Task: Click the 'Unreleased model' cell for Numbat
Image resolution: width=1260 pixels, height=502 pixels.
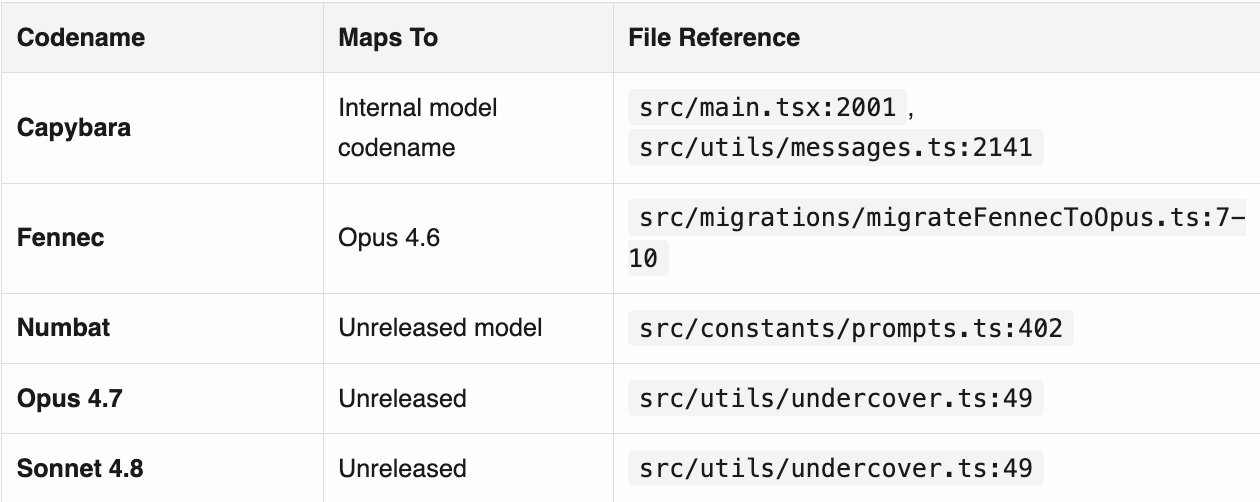Action: (440, 327)
